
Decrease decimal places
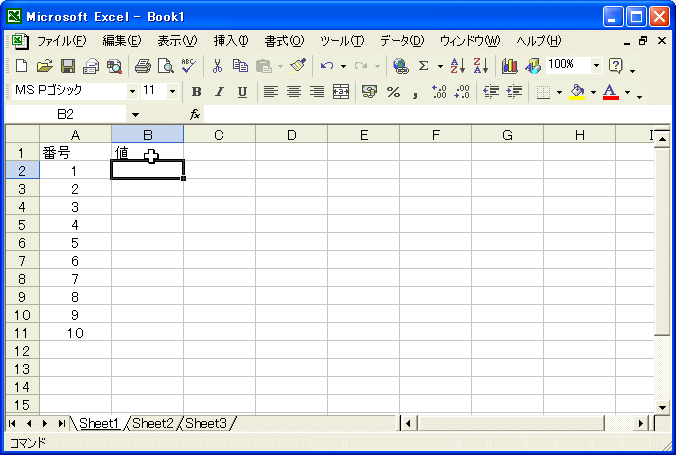[462, 91]
